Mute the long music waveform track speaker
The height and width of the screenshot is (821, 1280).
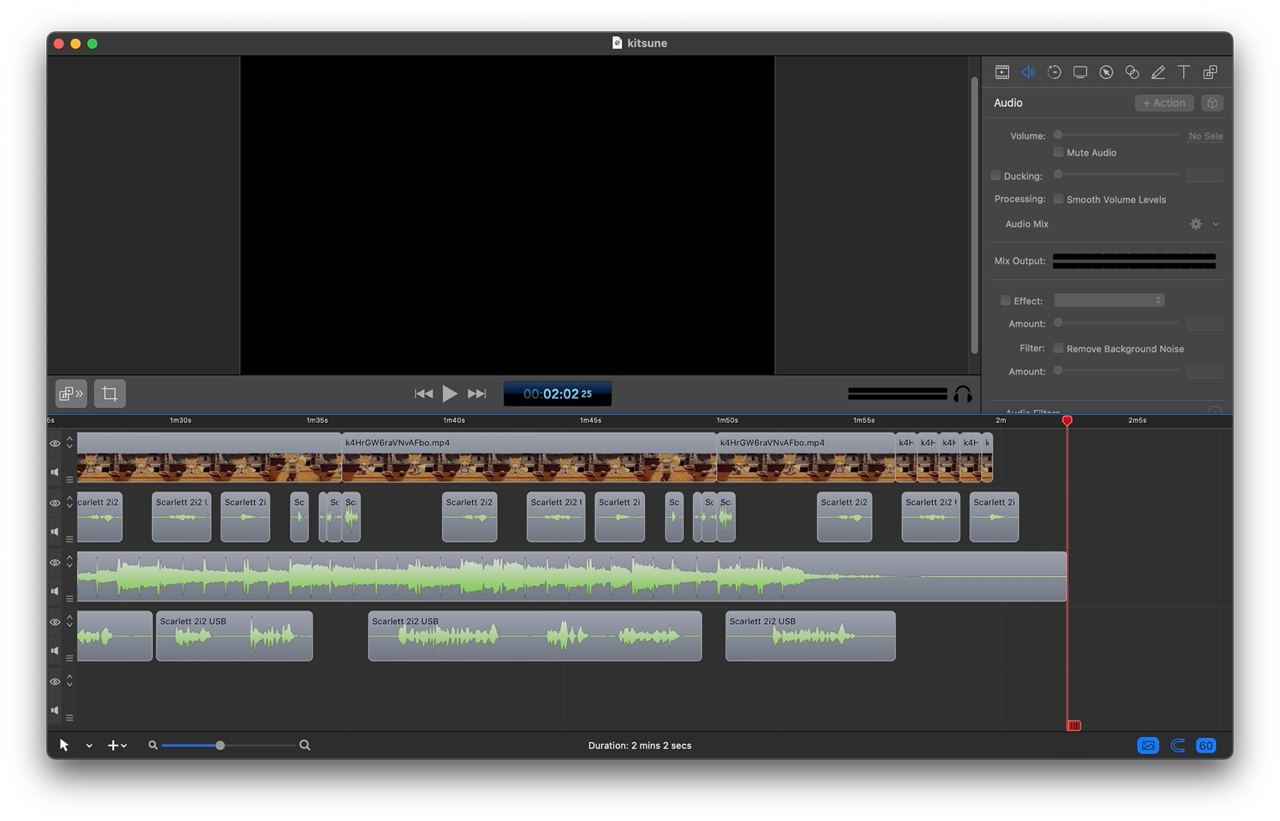pos(55,591)
